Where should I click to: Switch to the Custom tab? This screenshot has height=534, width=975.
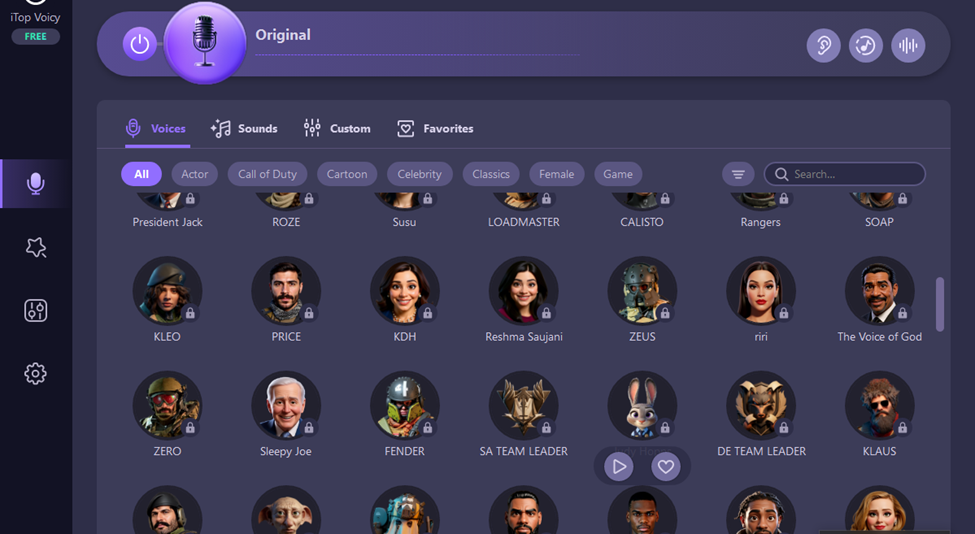tap(337, 128)
